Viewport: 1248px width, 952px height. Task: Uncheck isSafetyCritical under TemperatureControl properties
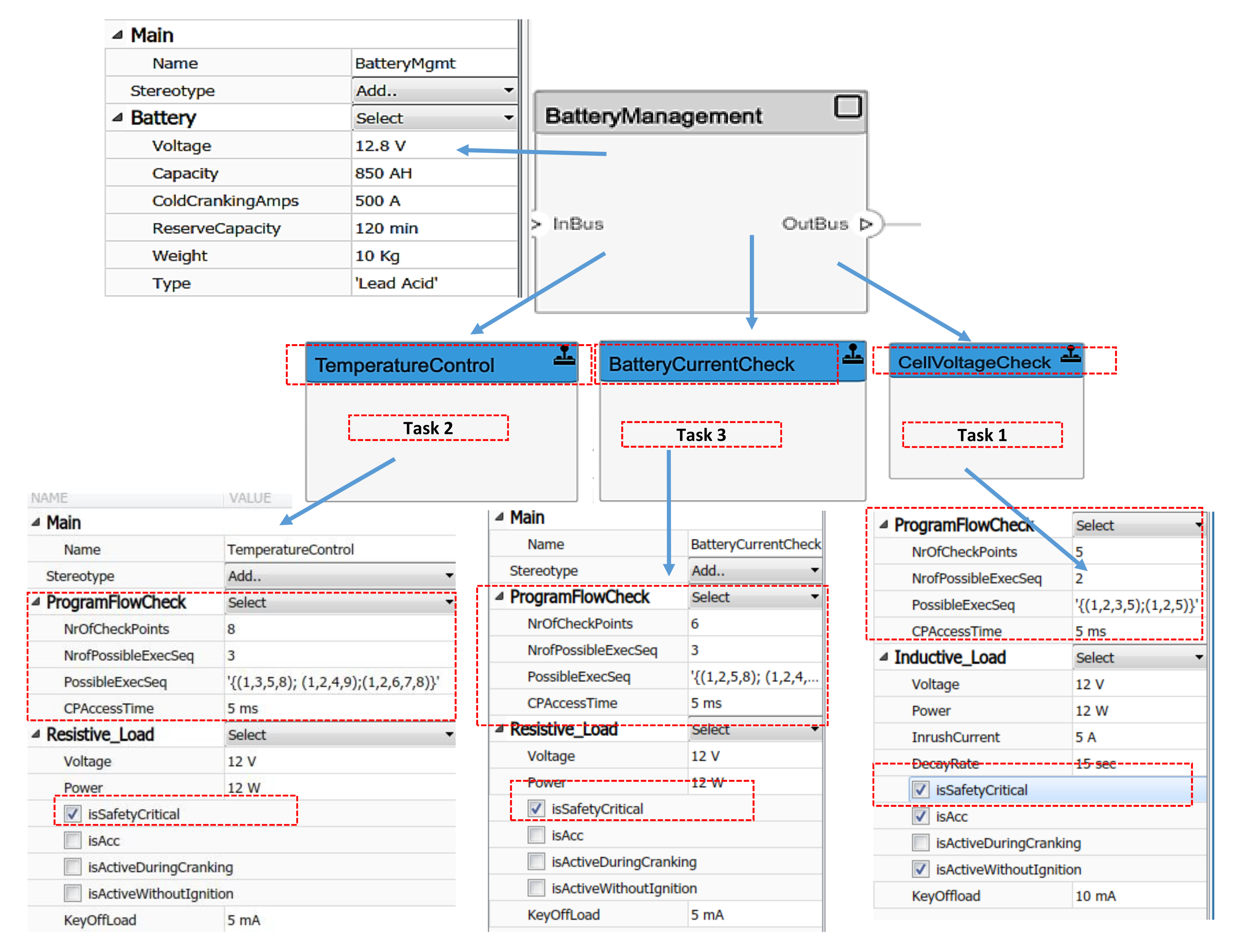tap(73, 814)
